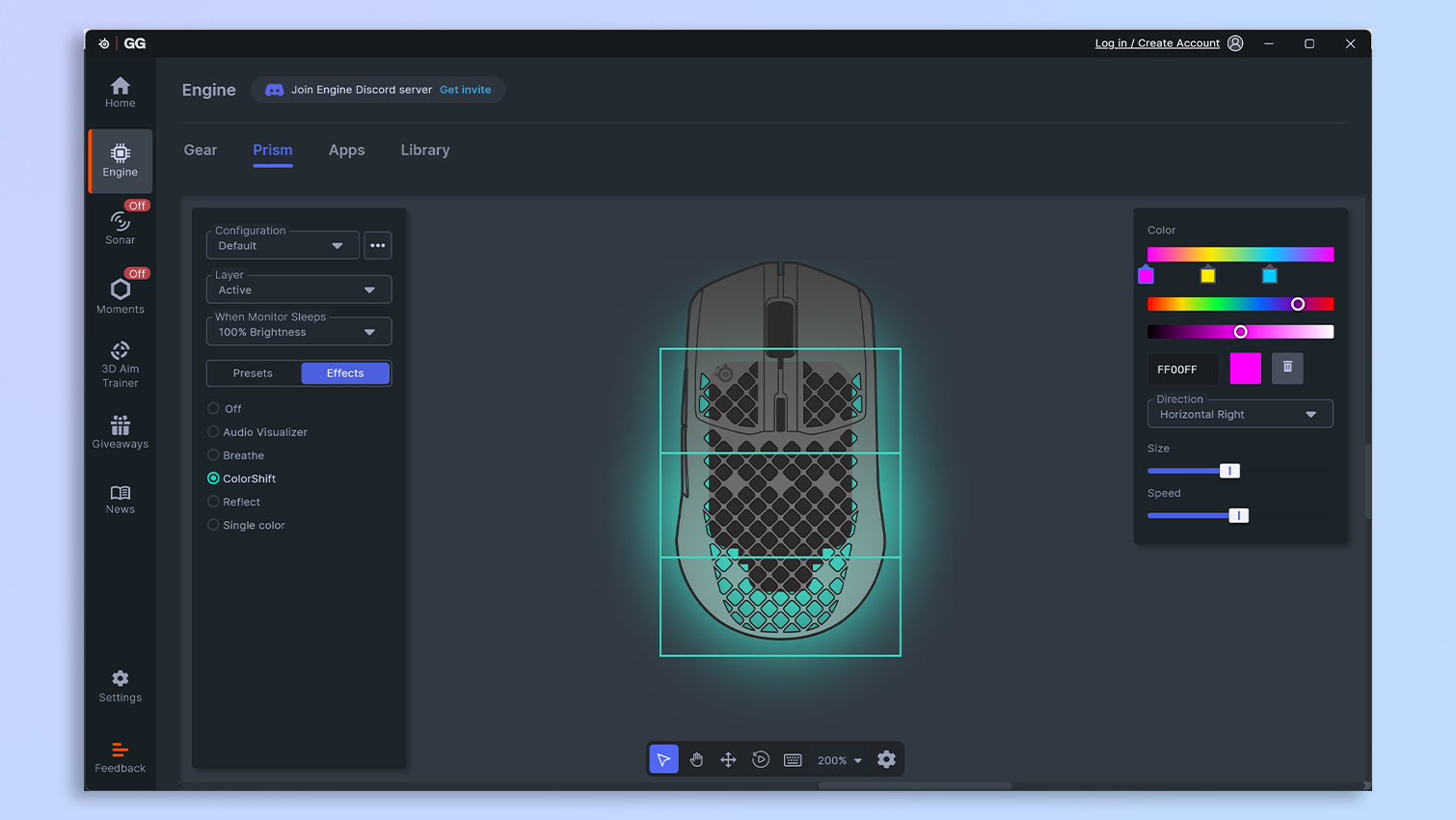
Task: Select the Breathe effect
Action: (x=243, y=455)
